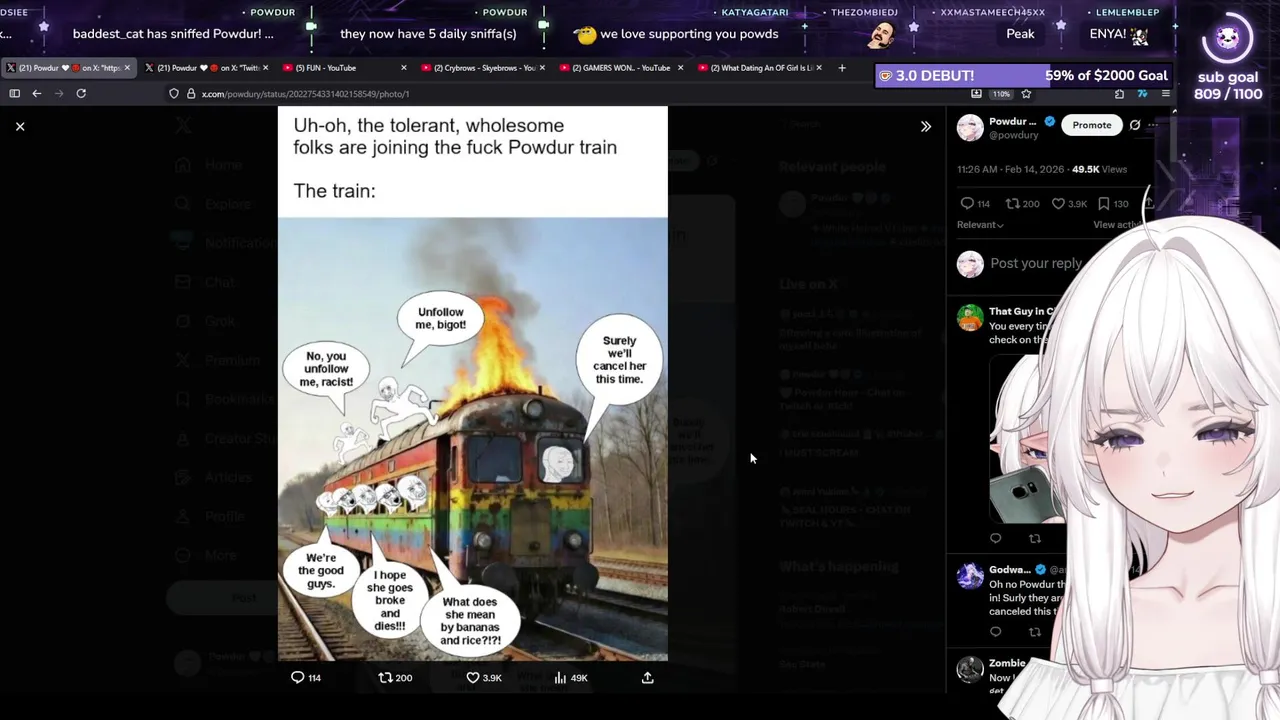Click the @powdury handle
The width and height of the screenshot is (1280, 720).
tap(1014, 135)
